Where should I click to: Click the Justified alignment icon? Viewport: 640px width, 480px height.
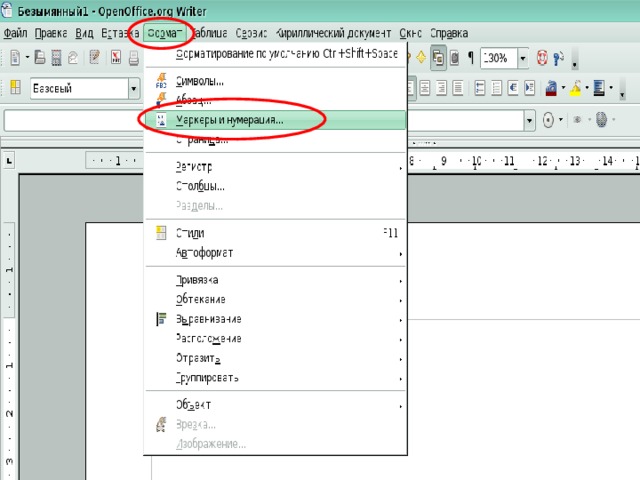click(458, 88)
